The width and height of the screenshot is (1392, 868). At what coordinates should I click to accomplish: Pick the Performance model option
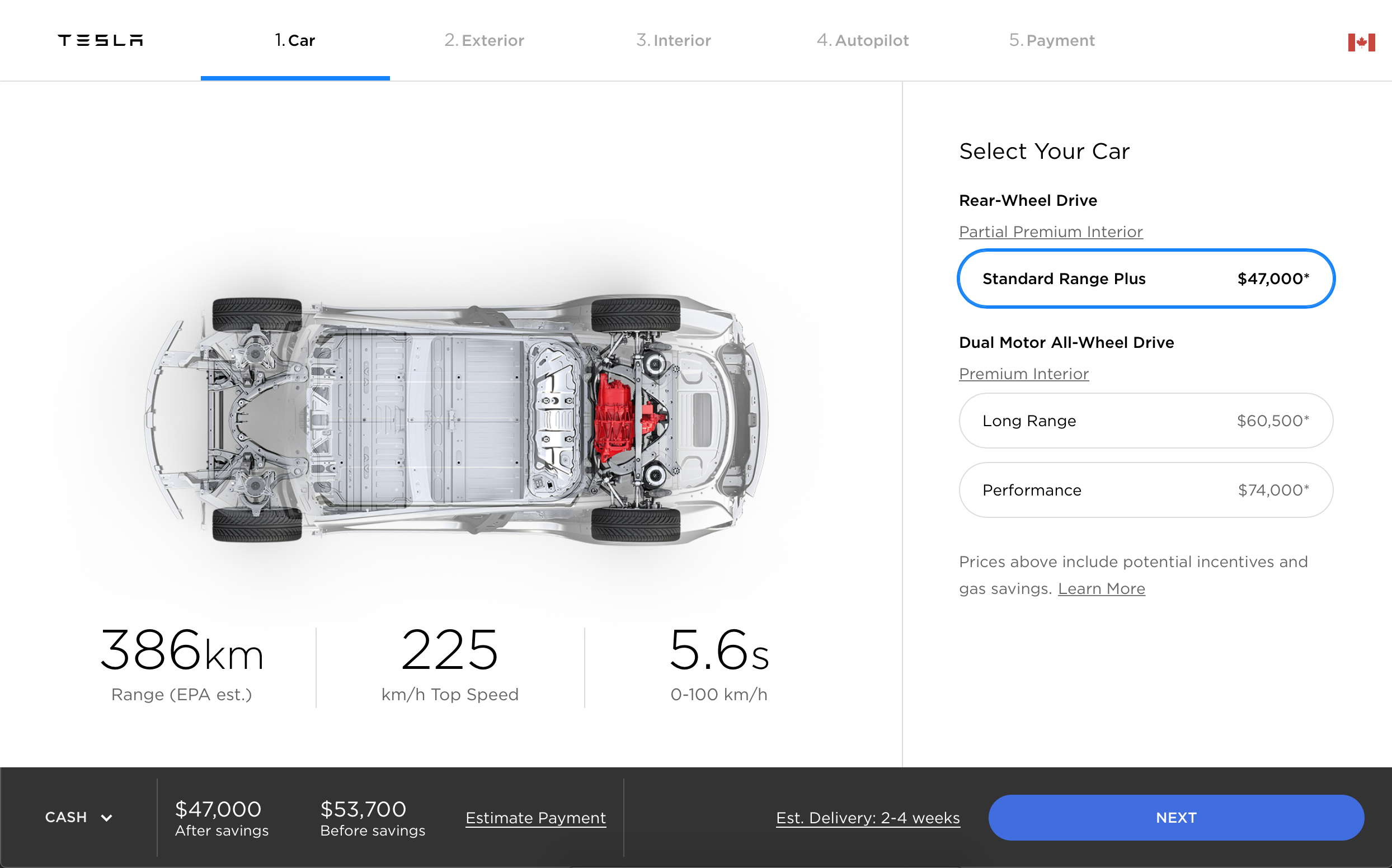(x=1146, y=490)
